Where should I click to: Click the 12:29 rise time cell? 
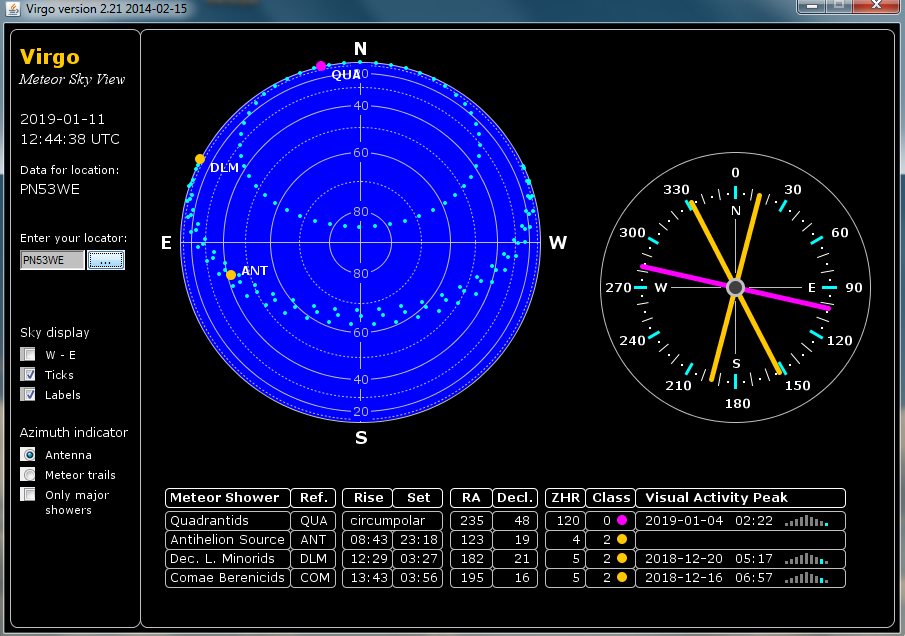pos(368,559)
